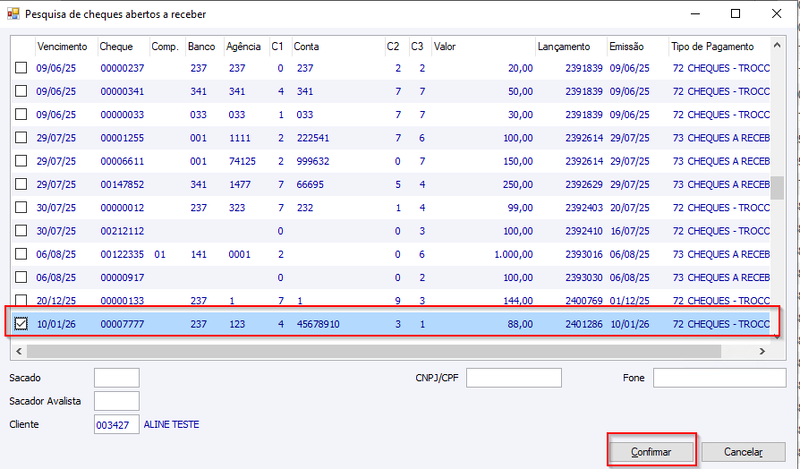Check the box for cheque 00000237
This screenshot has width=800, height=469.
(x=21, y=68)
